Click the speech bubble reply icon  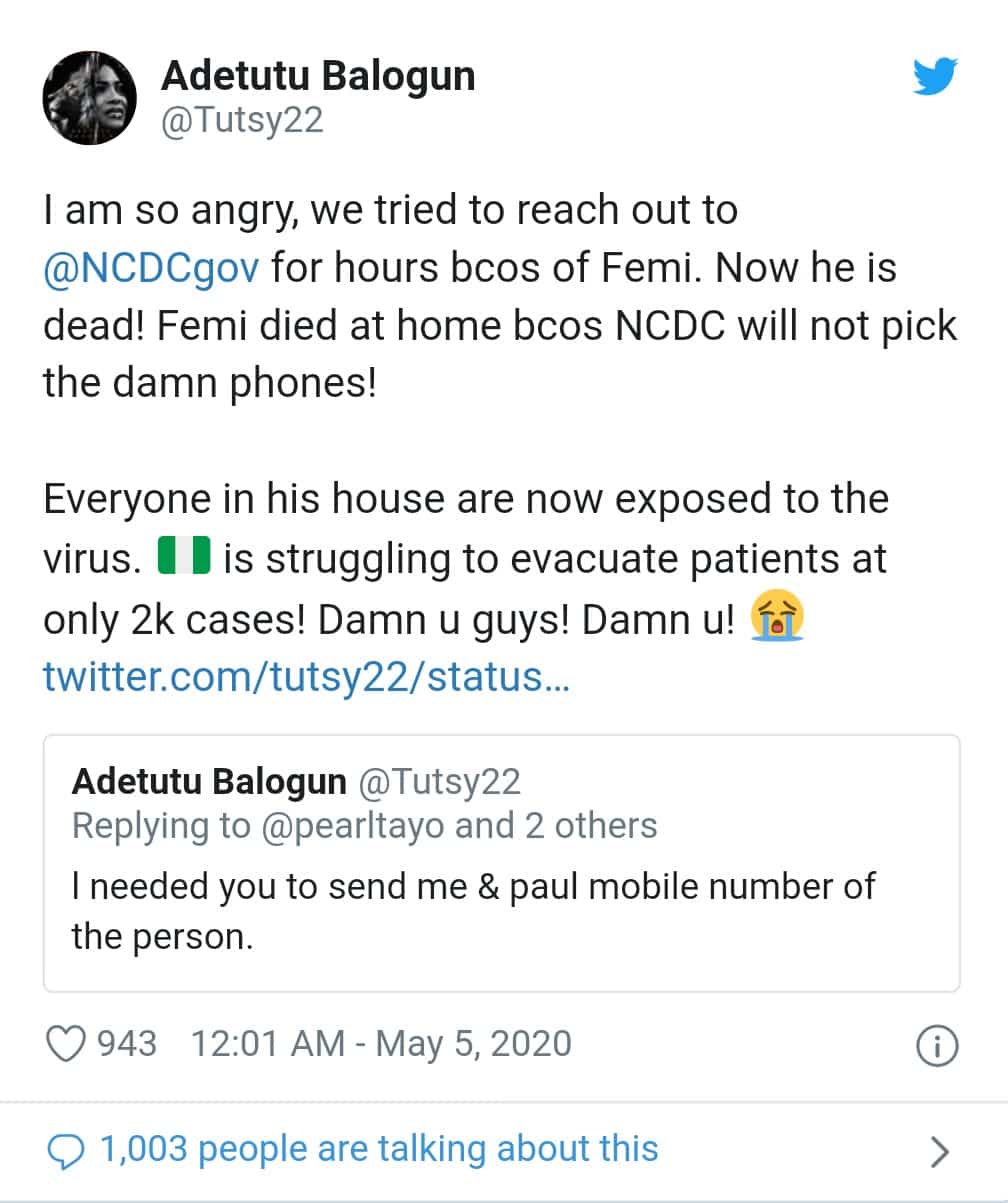tap(66, 1150)
